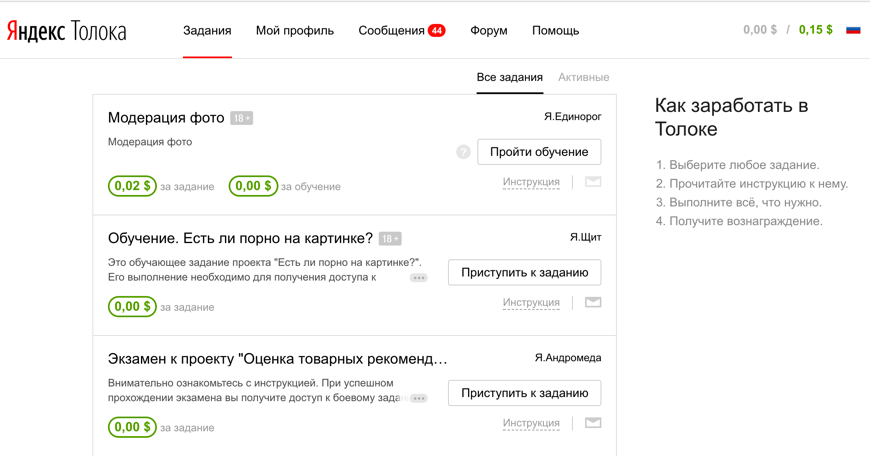This screenshot has width=870, height=456.
Task: Click the red 44 messages counter badge
Action: point(437,31)
